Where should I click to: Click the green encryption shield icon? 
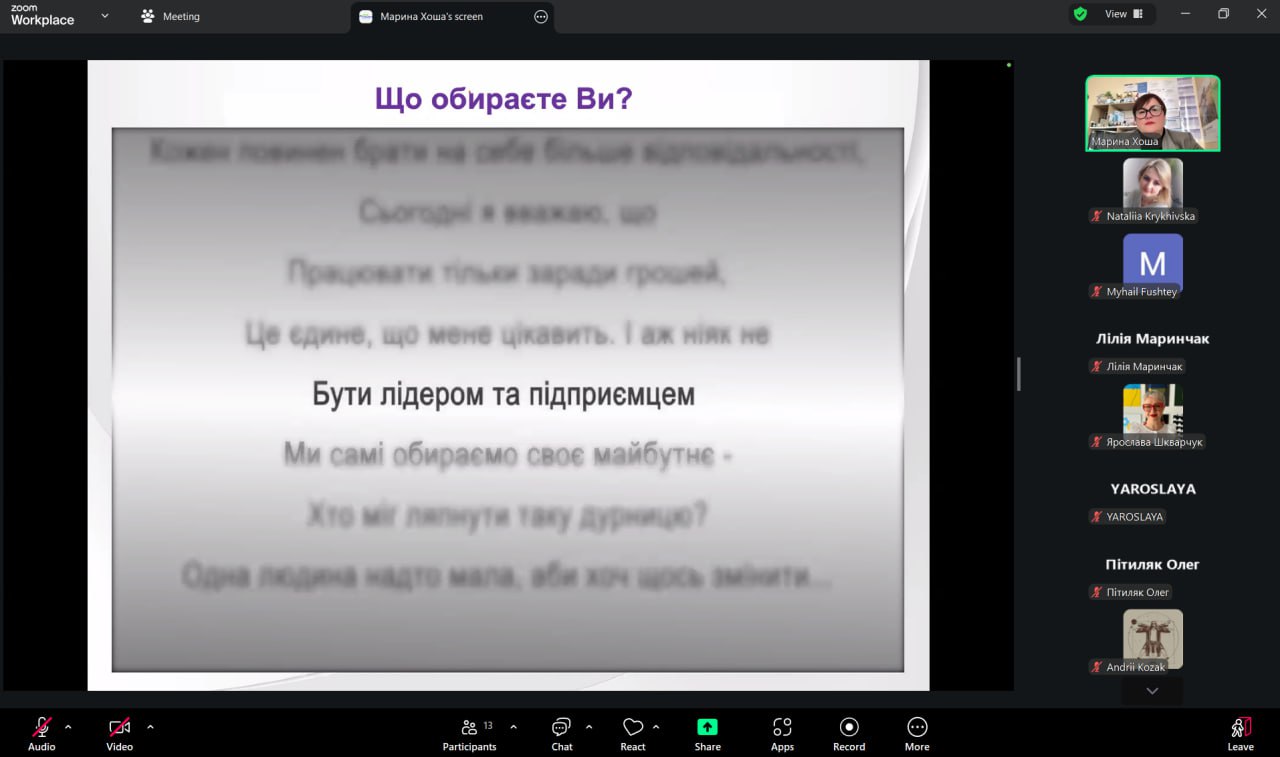[1080, 14]
